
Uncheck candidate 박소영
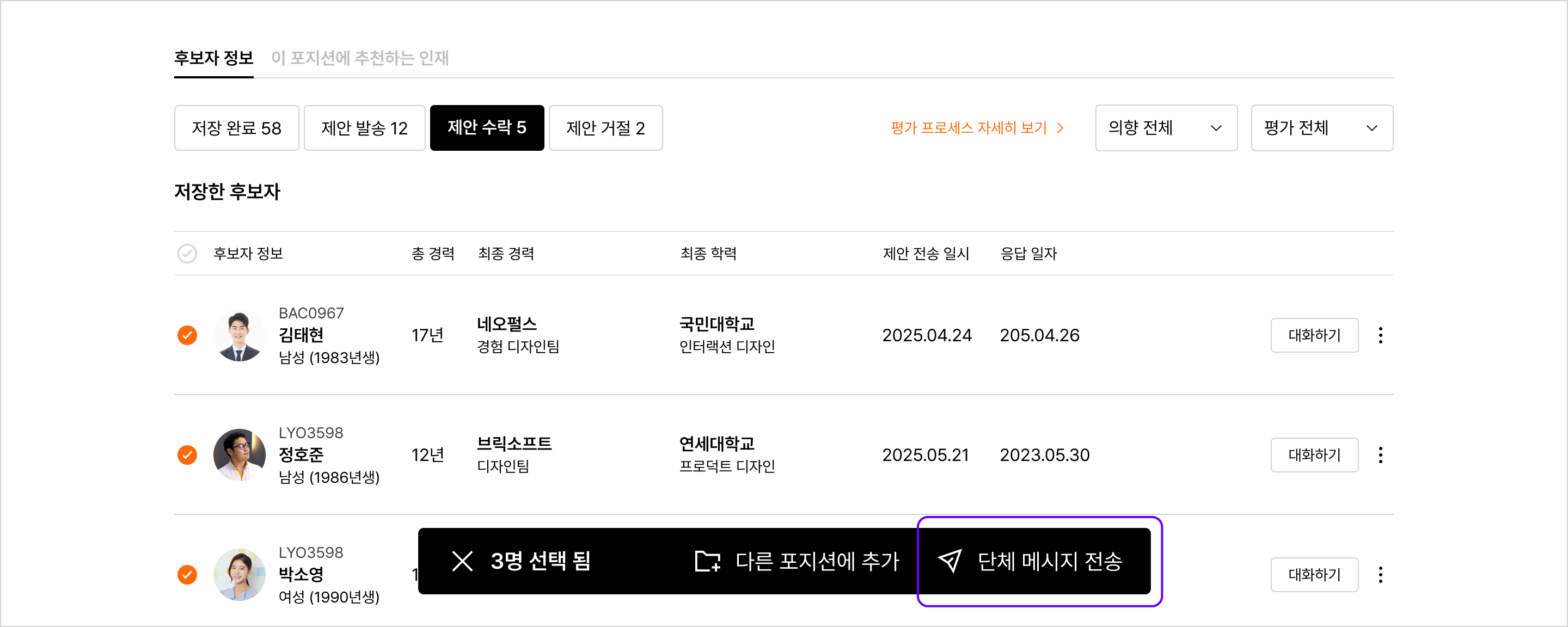187,575
